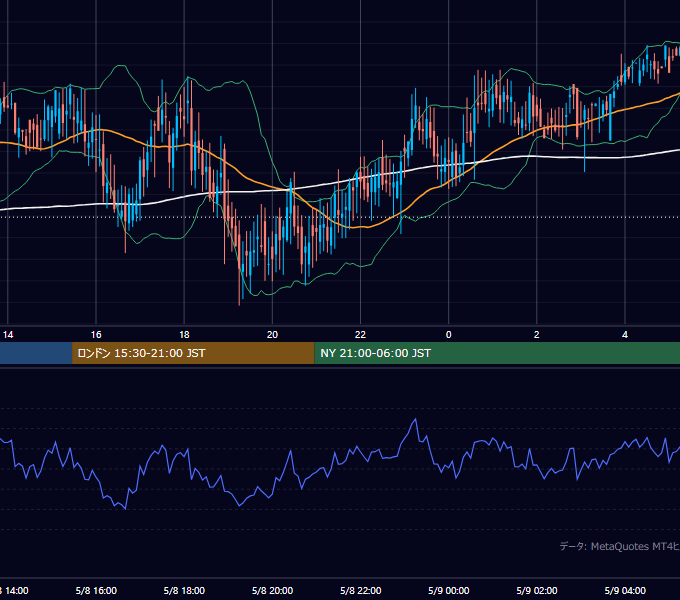
Task: Click the date label 5/9 00:00
Action: (448, 590)
